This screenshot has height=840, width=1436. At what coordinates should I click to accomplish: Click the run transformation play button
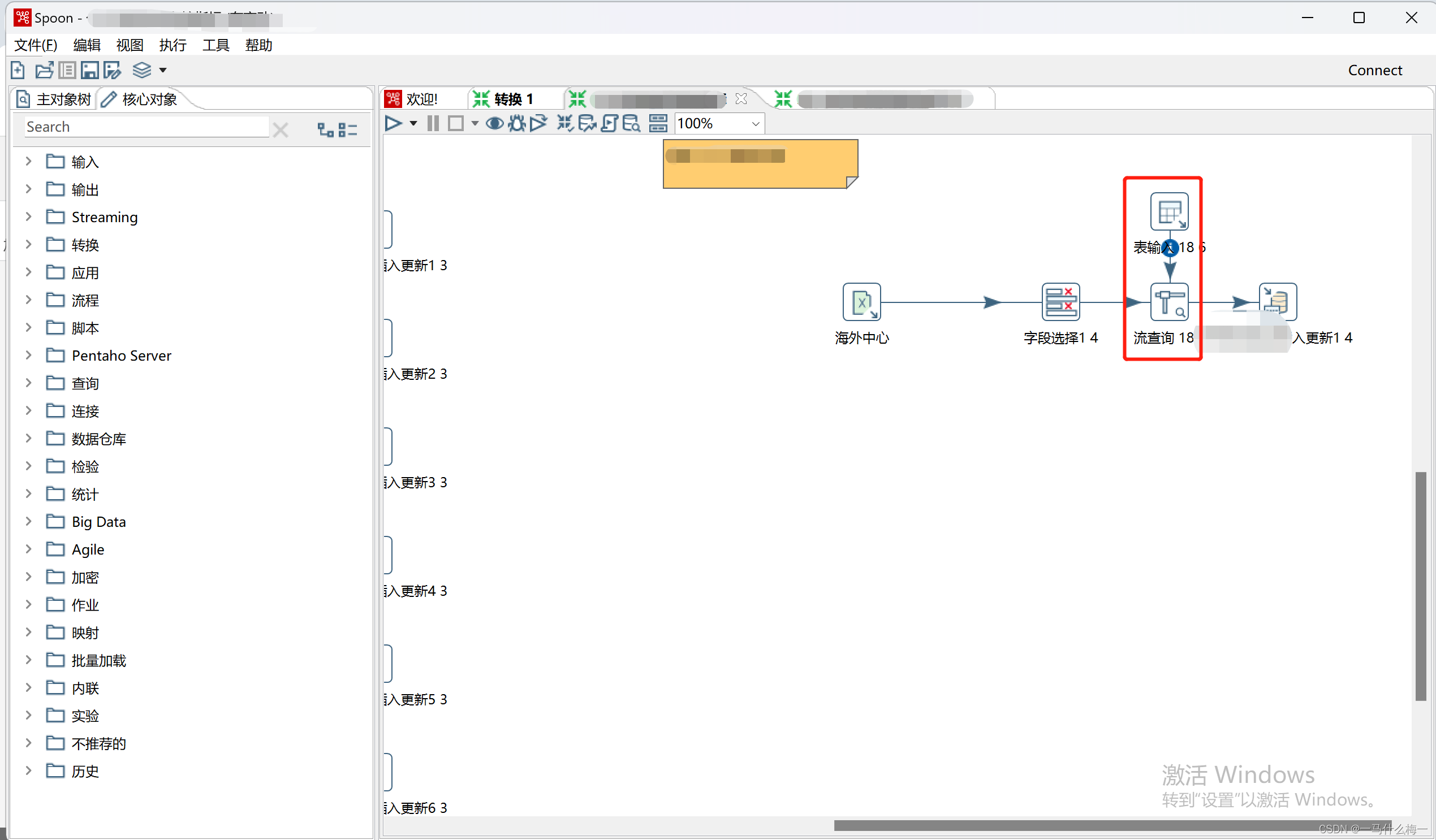tap(394, 122)
